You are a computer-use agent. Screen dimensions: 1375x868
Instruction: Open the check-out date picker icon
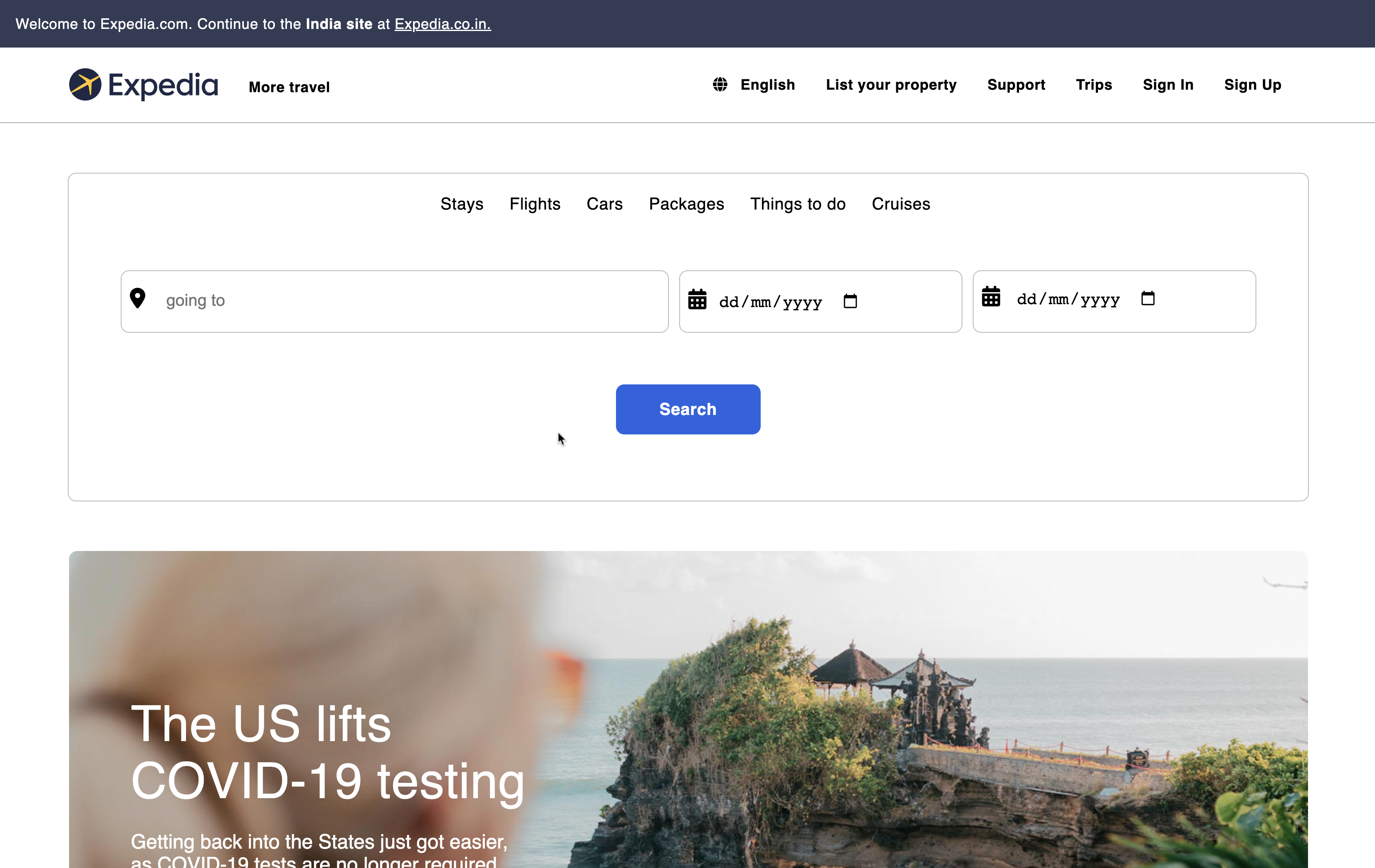click(x=1148, y=298)
